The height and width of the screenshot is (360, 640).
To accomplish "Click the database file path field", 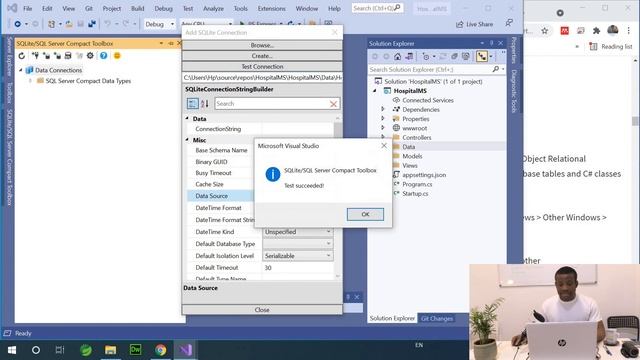I will pos(262,78).
